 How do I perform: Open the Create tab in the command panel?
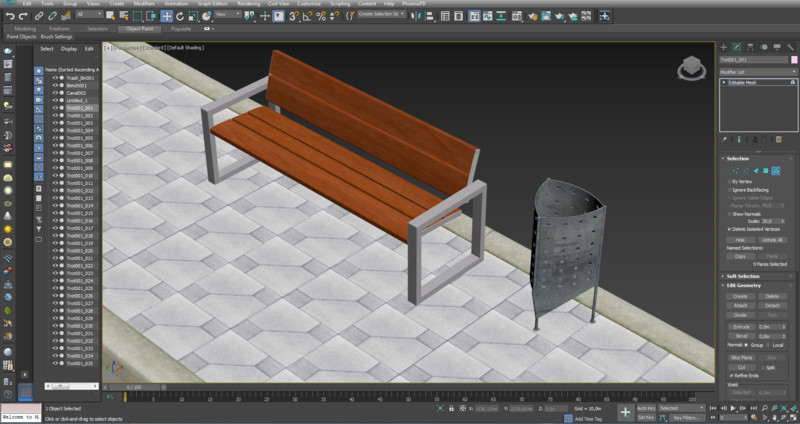pos(724,47)
